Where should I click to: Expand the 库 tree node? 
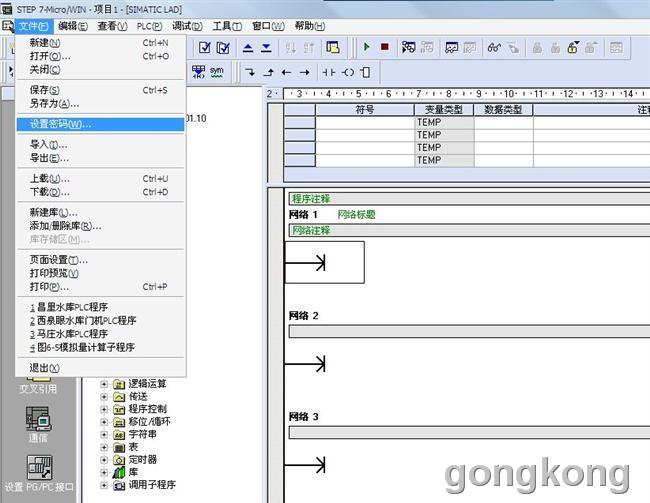pyautogui.click(x=104, y=472)
